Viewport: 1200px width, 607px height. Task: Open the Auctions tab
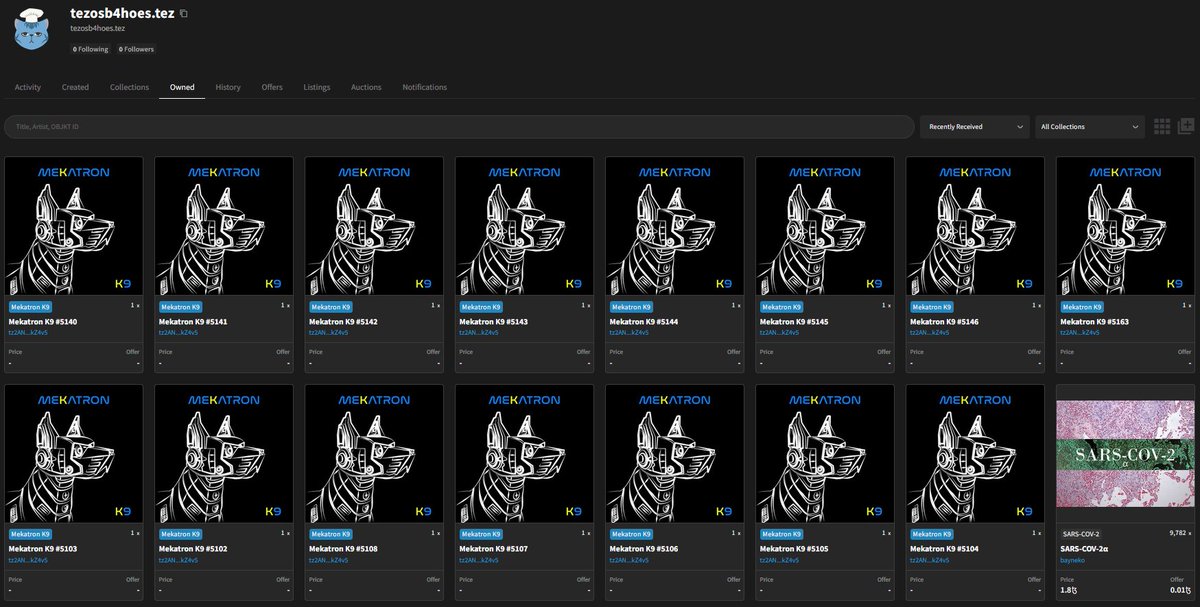point(366,87)
